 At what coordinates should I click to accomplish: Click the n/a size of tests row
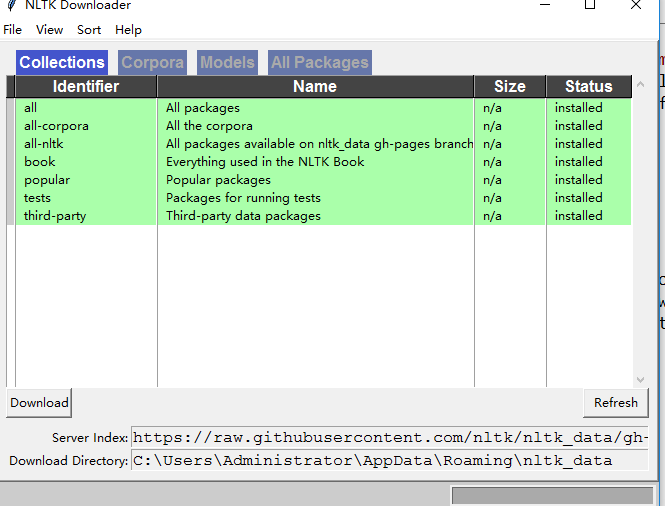click(x=492, y=198)
